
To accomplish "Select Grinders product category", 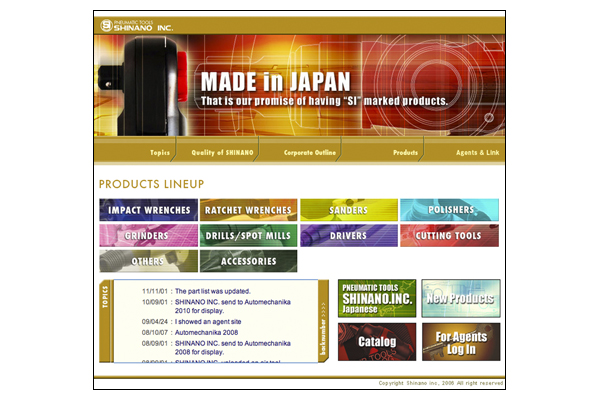I will coord(148,235).
